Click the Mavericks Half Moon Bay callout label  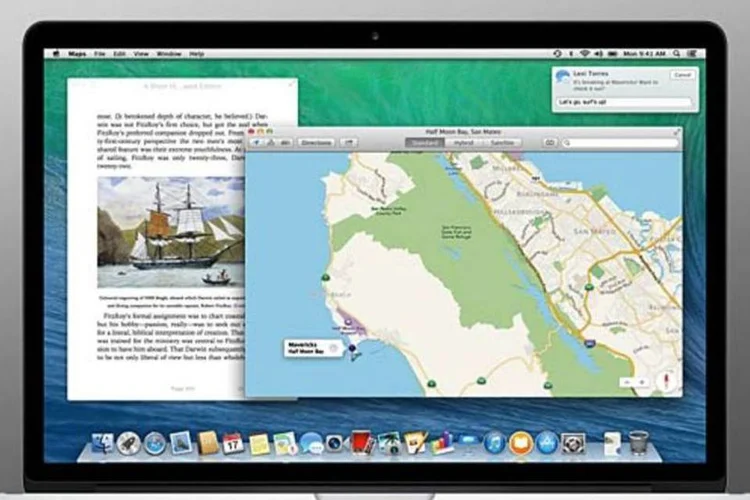point(313,348)
